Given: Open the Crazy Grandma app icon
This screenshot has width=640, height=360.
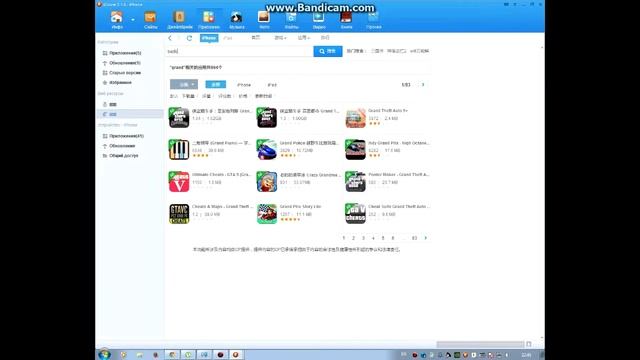Looking at the screenshot, I should tap(267, 182).
